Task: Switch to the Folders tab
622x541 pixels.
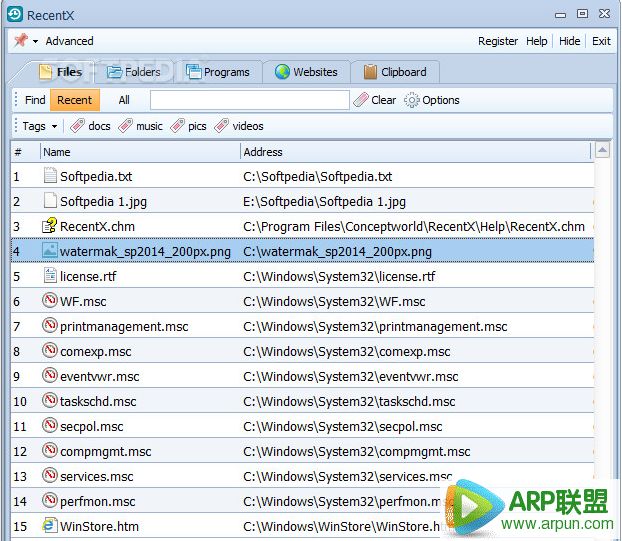Action: 134,72
